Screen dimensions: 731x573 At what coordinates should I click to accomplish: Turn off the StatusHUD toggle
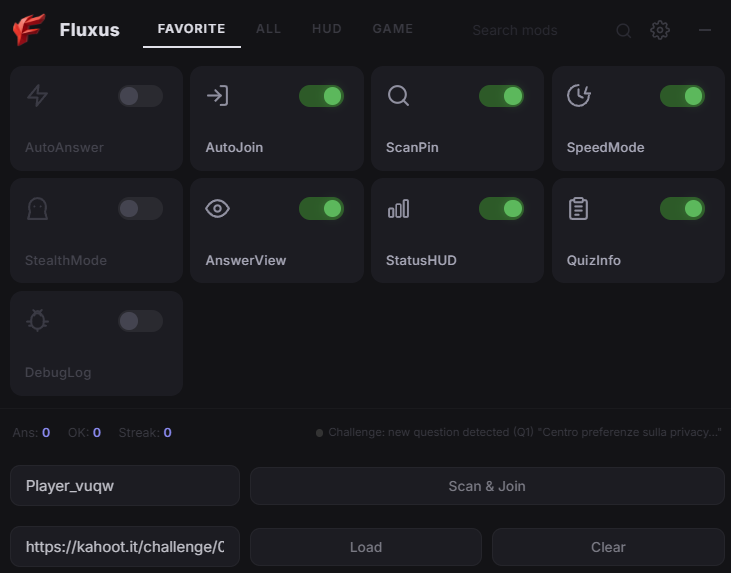click(x=501, y=208)
